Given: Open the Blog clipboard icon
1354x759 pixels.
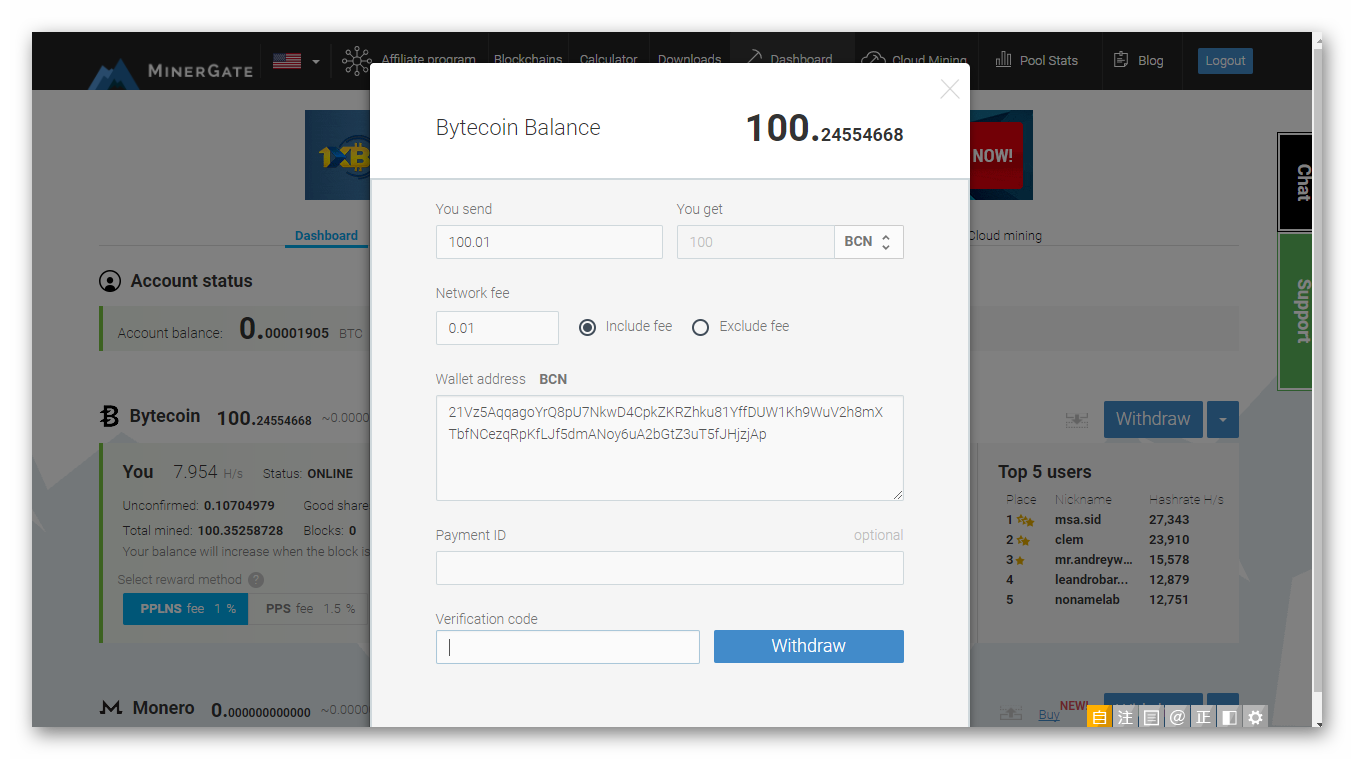Looking at the screenshot, I should [1121, 60].
